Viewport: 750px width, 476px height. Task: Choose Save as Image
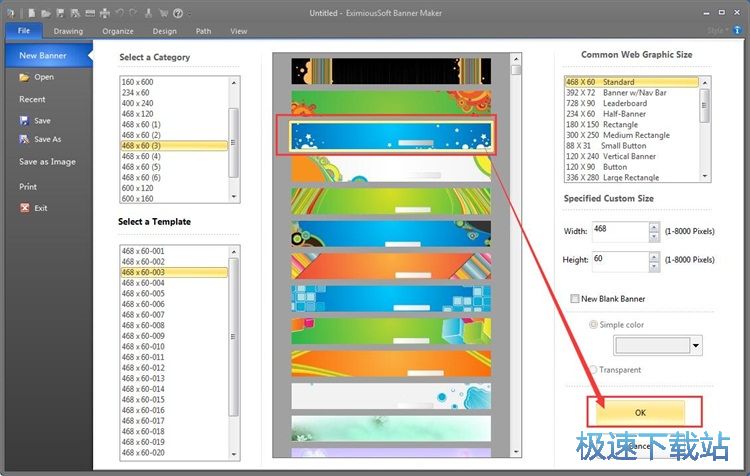pos(47,162)
